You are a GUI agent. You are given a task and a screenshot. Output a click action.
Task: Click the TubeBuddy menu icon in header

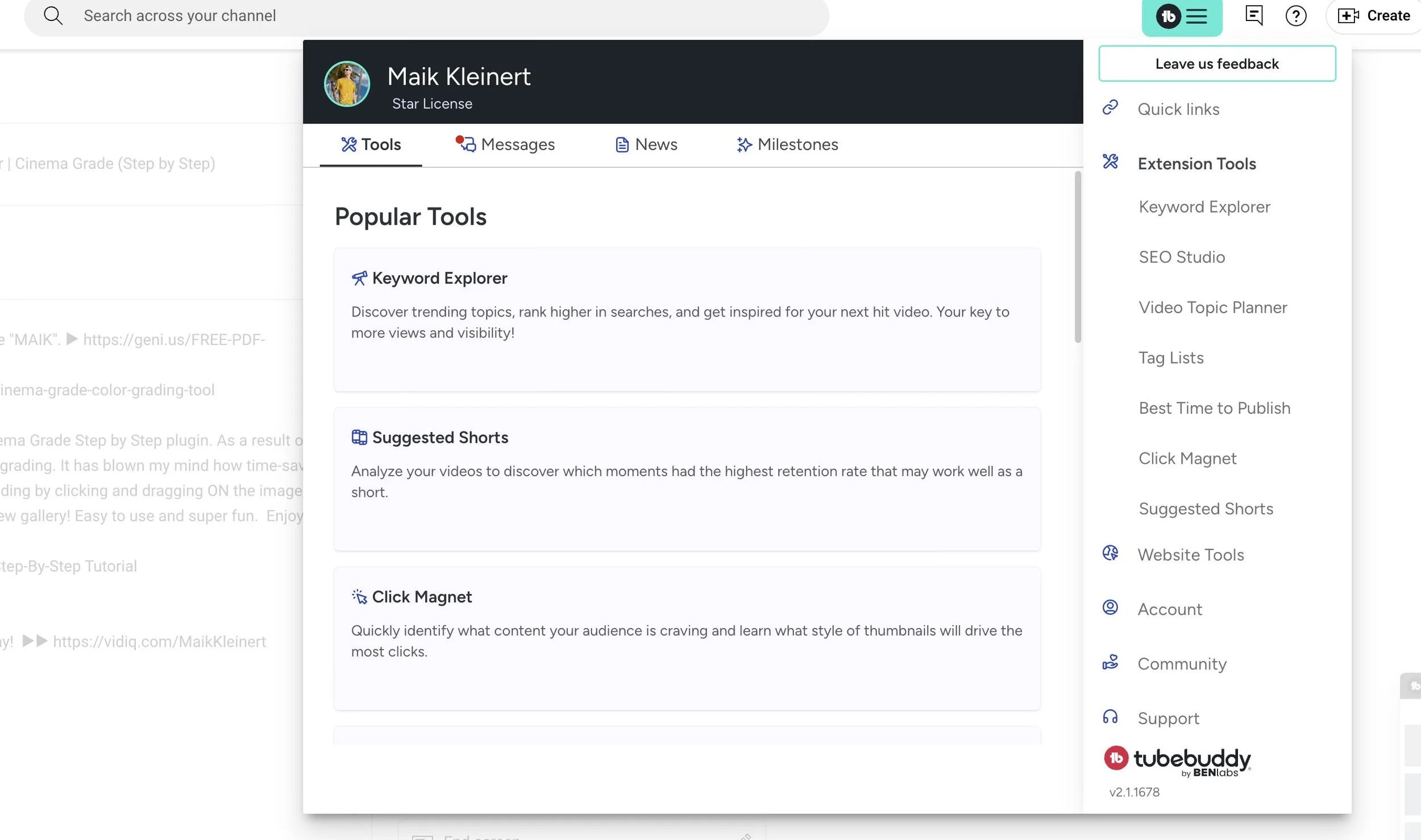tap(1182, 16)
